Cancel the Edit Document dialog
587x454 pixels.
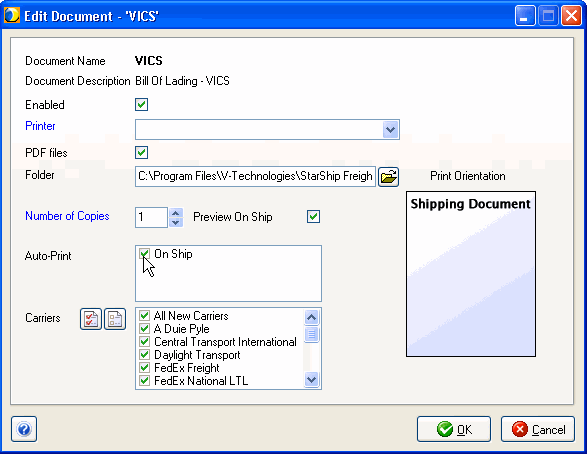tap(538, 429)
